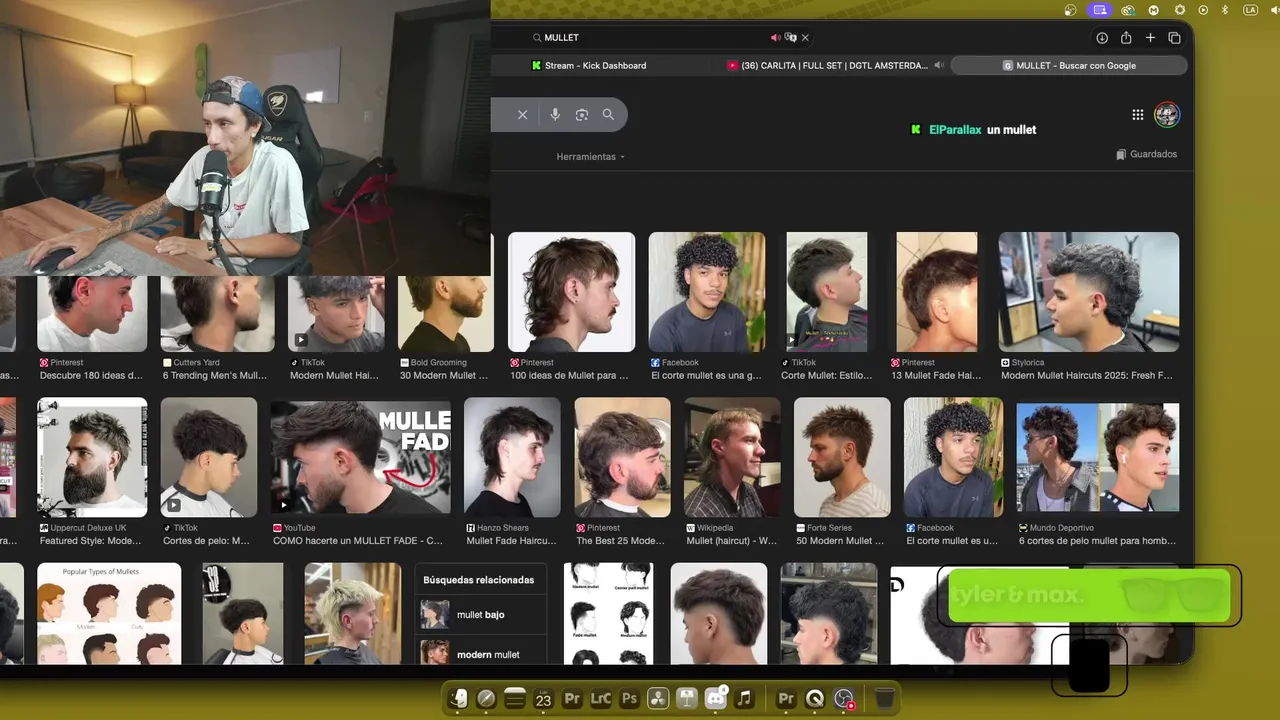The height and width of the screenshot is (720, 1280).
Task: Mute CARLITA YouTube tab audio
Action: tap(939, 66)
